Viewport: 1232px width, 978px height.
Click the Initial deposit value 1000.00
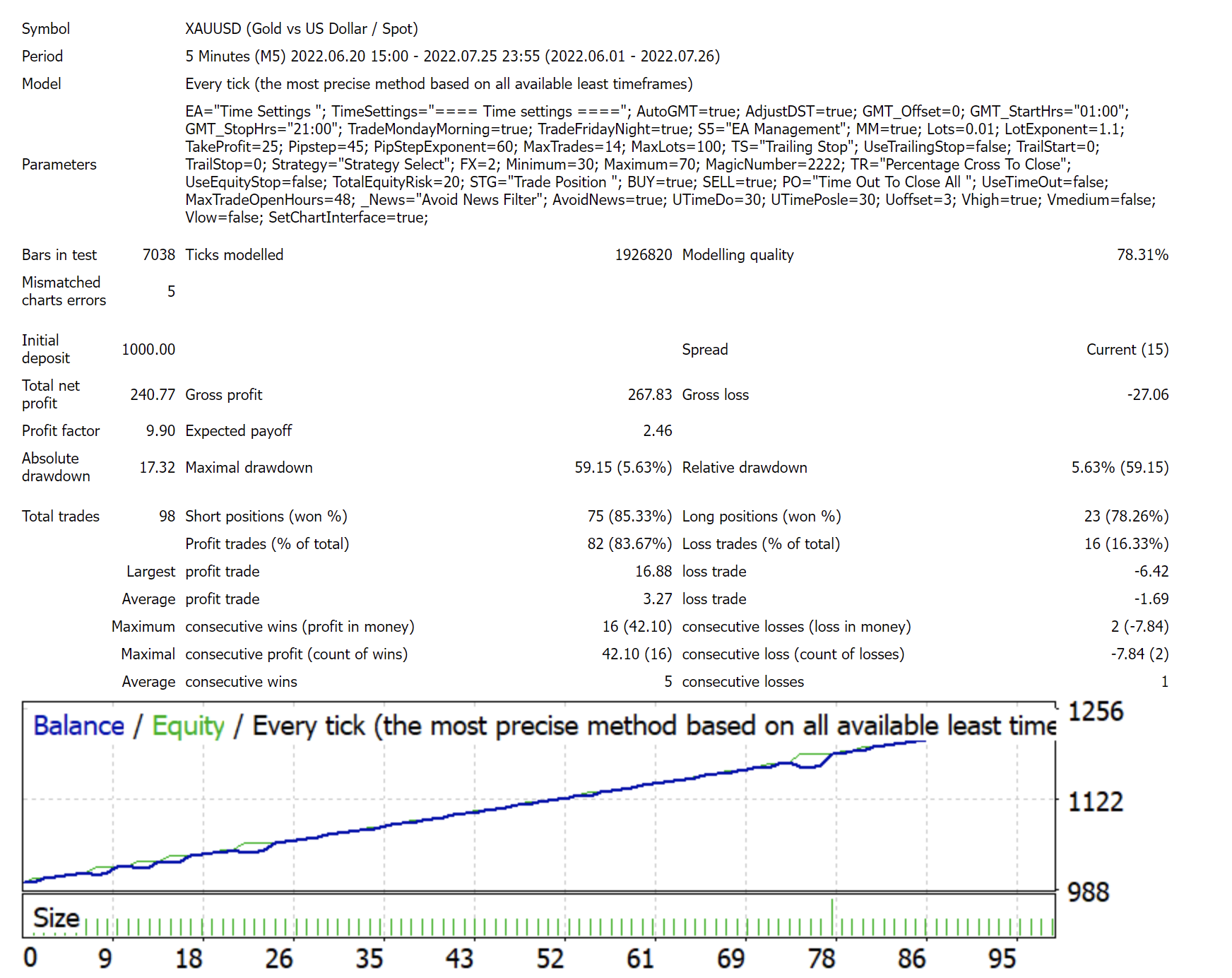point(148,350)
